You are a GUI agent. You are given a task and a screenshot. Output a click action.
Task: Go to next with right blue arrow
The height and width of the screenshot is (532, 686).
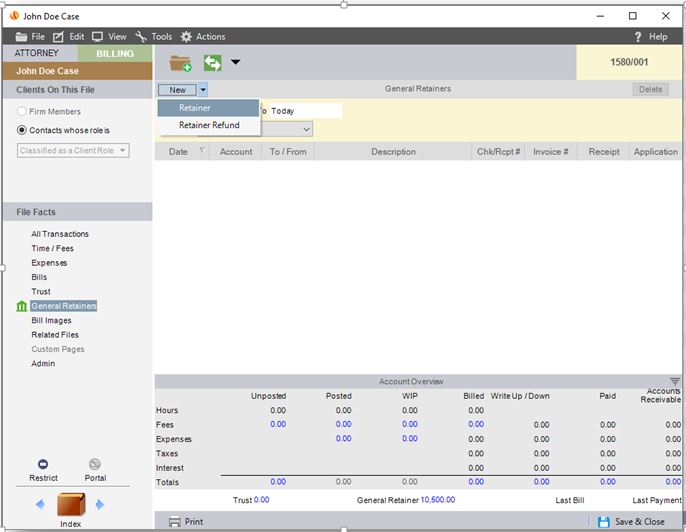click(x=100, y=504)
